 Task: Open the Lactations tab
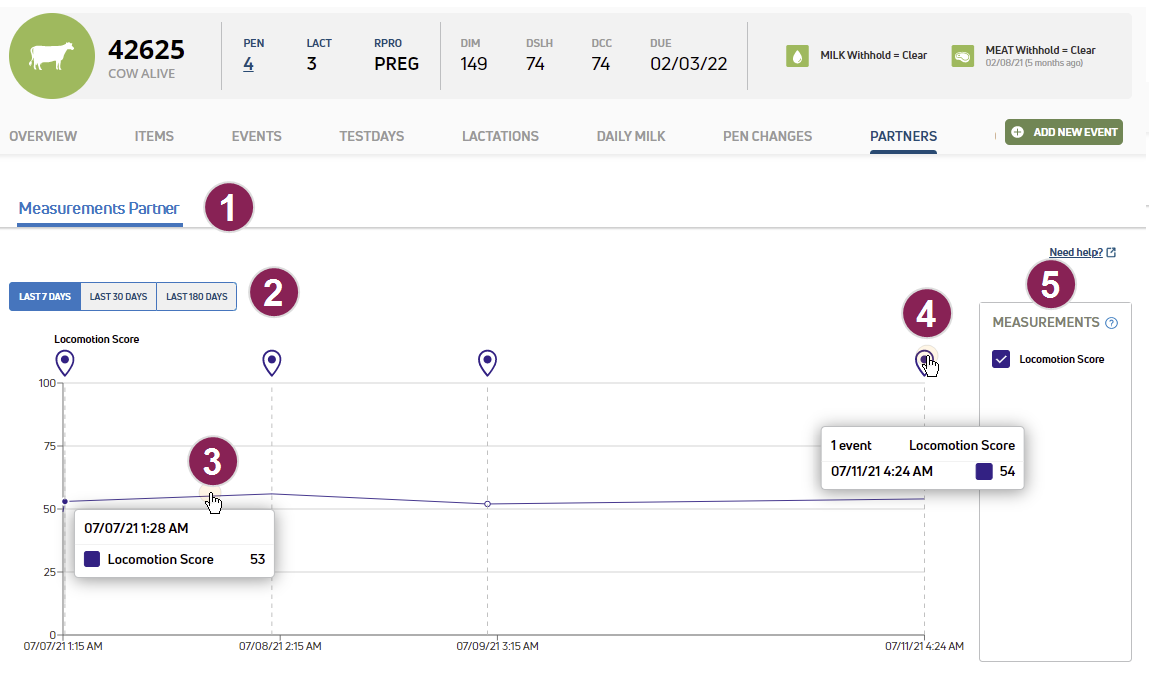tap(500, 136)
